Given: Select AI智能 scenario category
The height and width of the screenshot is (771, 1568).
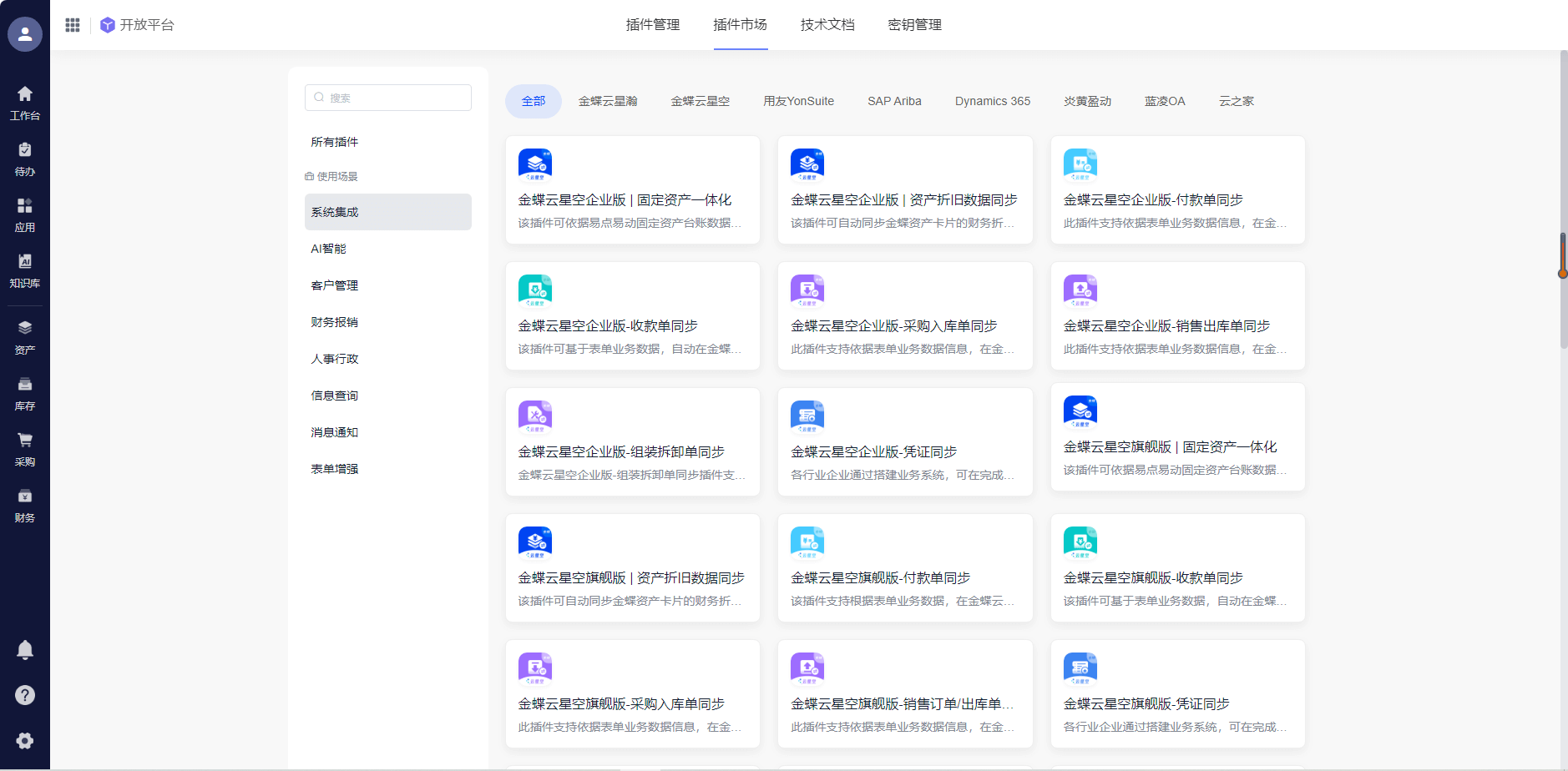Looking at the screenshot, I should point(329,249).
